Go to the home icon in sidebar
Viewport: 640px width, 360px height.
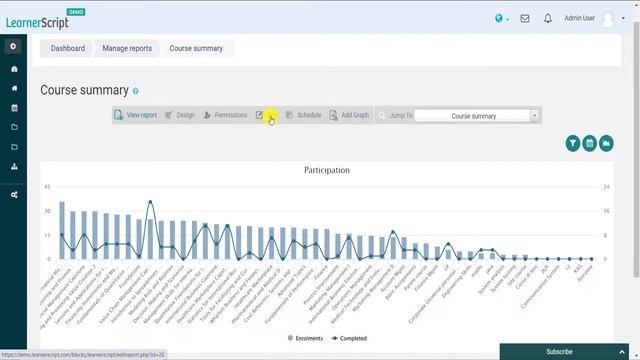(x=14, y=88)
